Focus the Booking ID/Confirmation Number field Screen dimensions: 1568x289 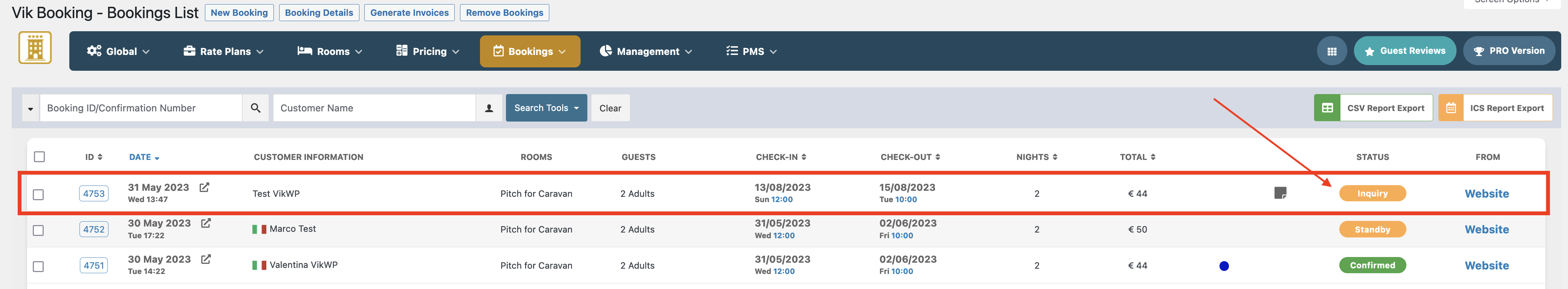[x=141, y=108]
